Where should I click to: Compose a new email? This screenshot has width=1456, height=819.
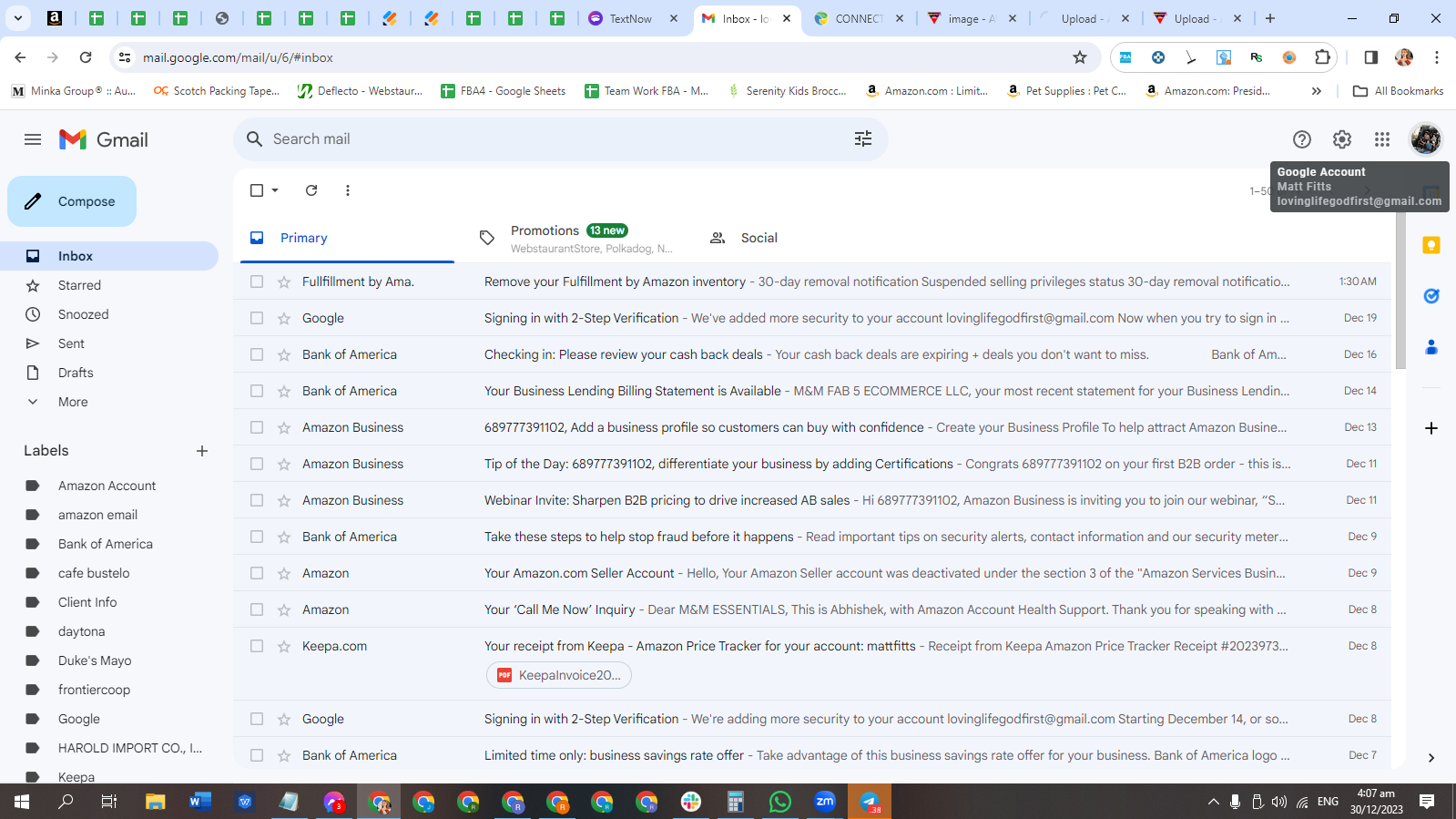[72, 201]
